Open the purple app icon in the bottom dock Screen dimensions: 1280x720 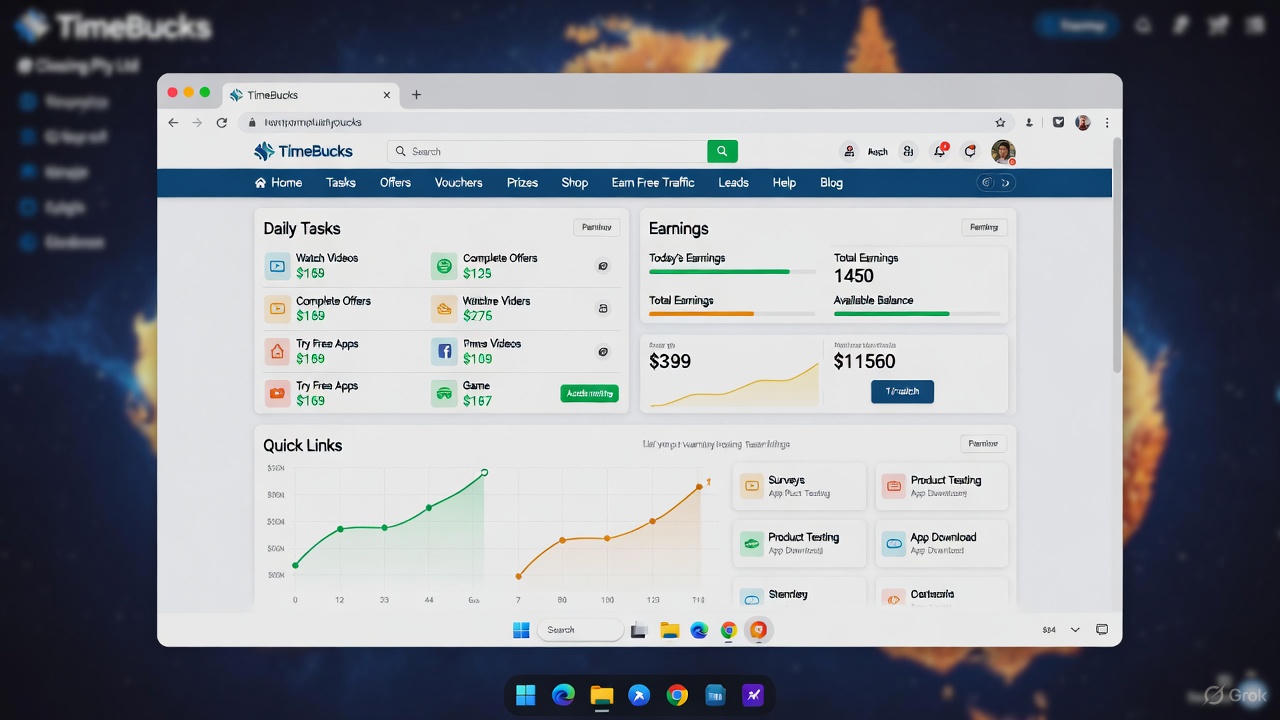(x=751, y=695)
